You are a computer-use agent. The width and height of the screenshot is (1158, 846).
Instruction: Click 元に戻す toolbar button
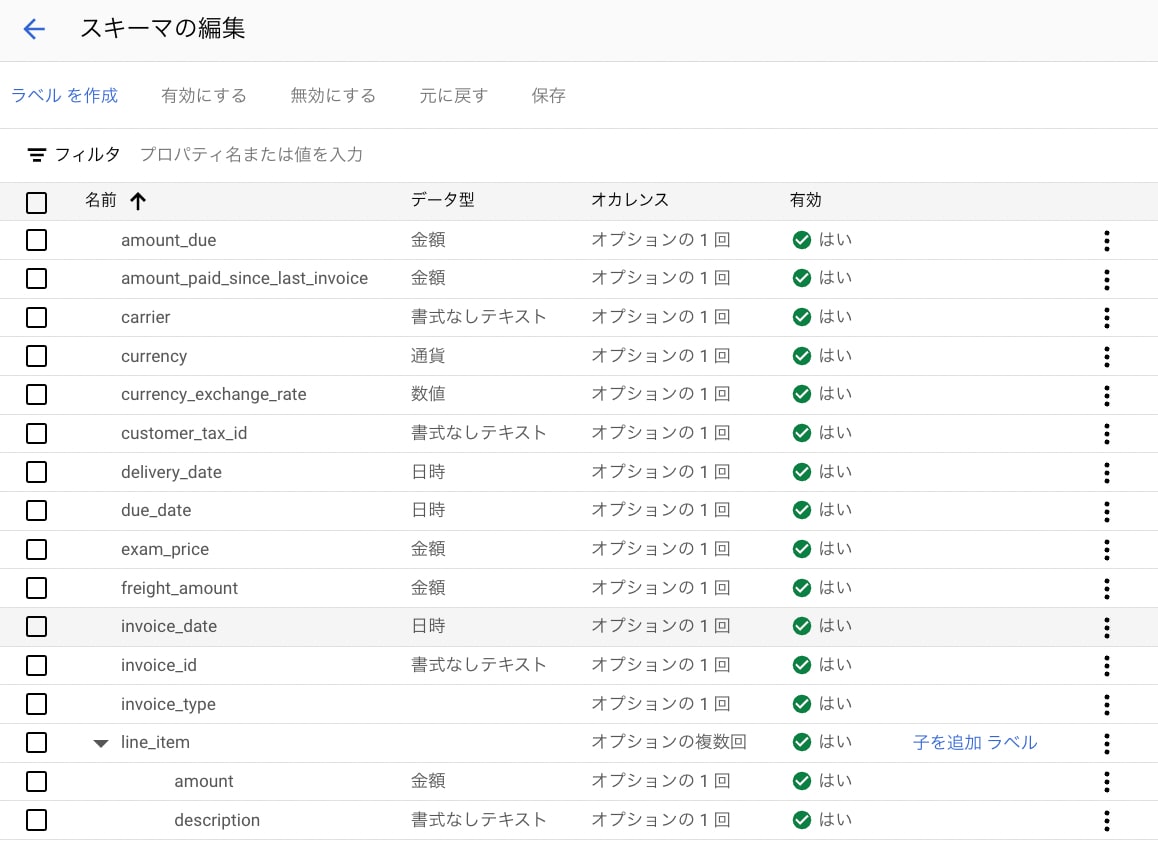[x=453, y=95]
